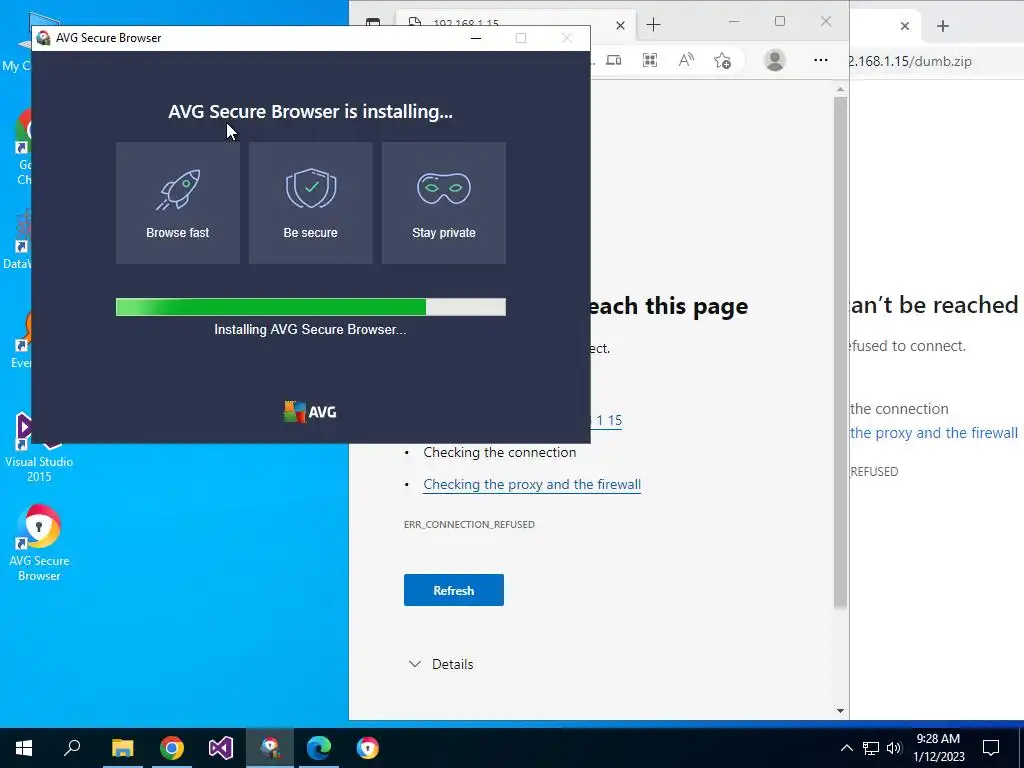This screenshot has width=1024, height=768.
Task: Close tab in rightmost browser window
Action: (x=904, y=26)
